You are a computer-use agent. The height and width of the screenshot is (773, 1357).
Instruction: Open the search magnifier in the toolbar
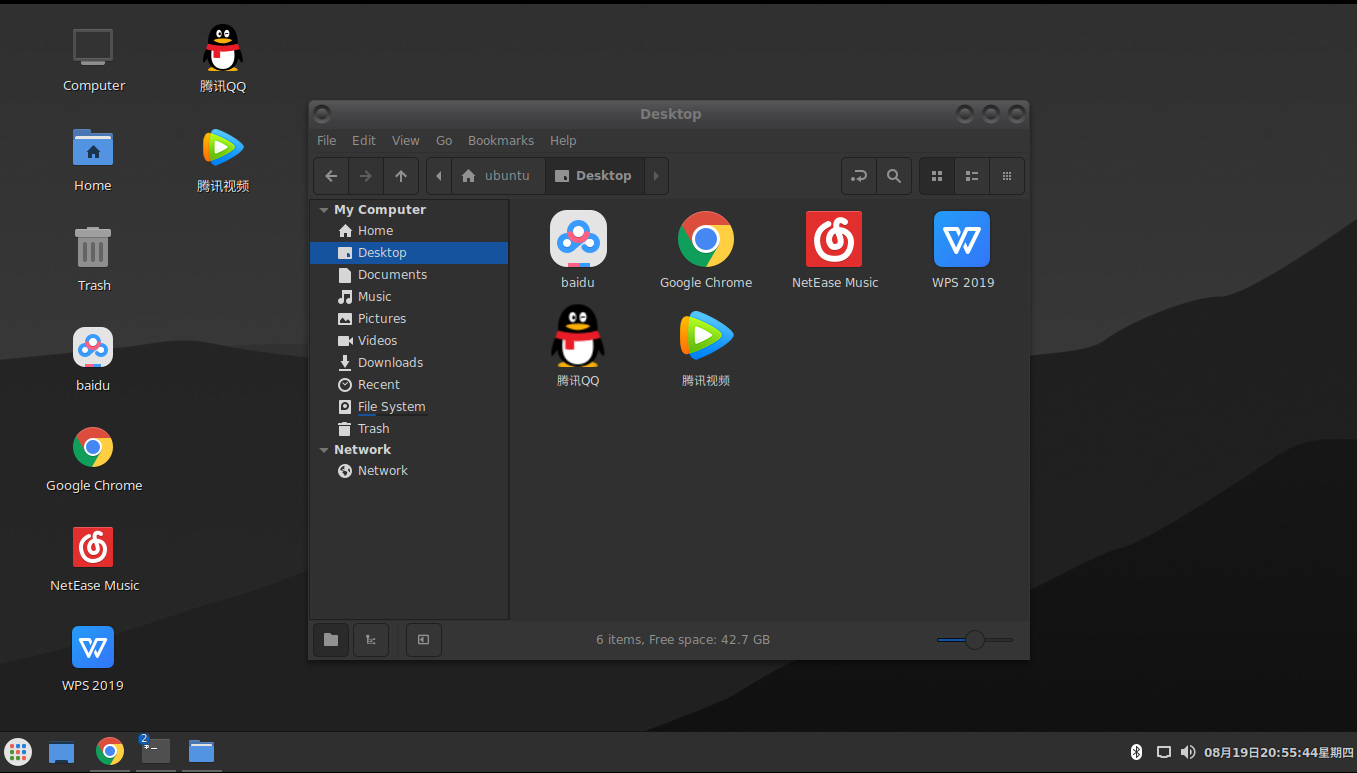[x=894, y=176]
